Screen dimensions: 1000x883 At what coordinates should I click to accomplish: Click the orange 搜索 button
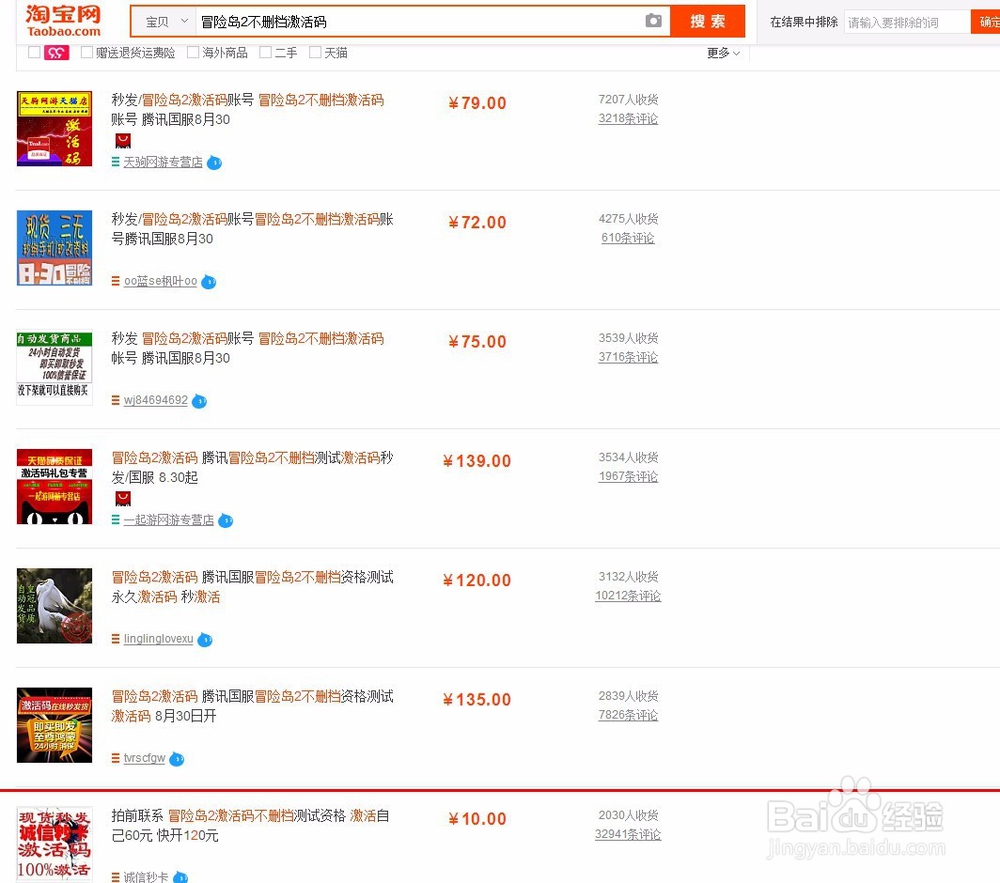click(707, 21)
